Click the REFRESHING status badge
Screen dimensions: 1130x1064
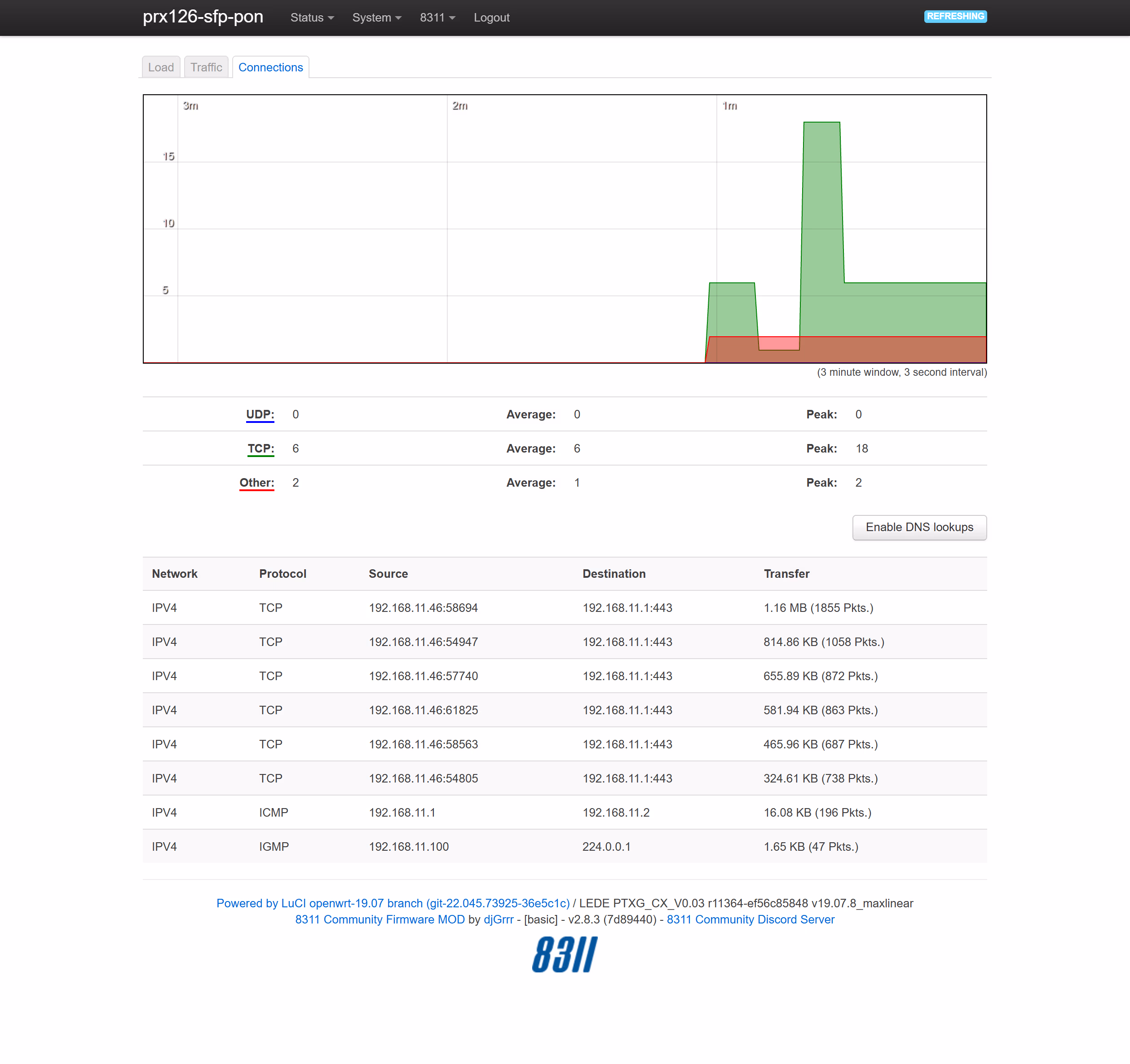[x=955, y=17]
